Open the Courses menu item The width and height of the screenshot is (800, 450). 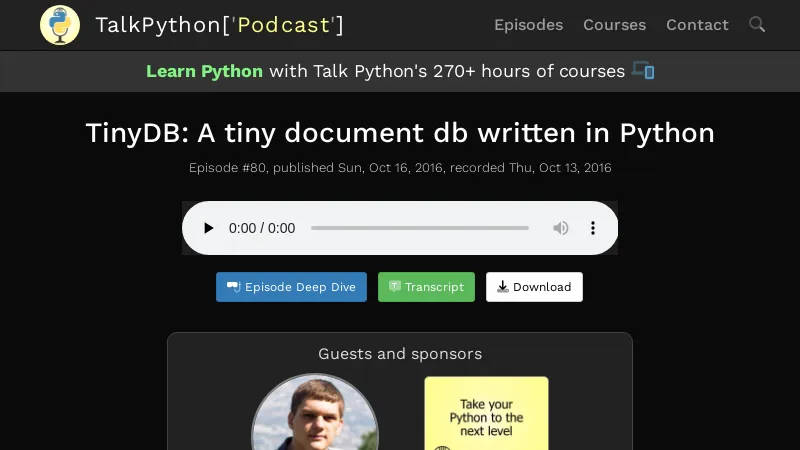614,25
